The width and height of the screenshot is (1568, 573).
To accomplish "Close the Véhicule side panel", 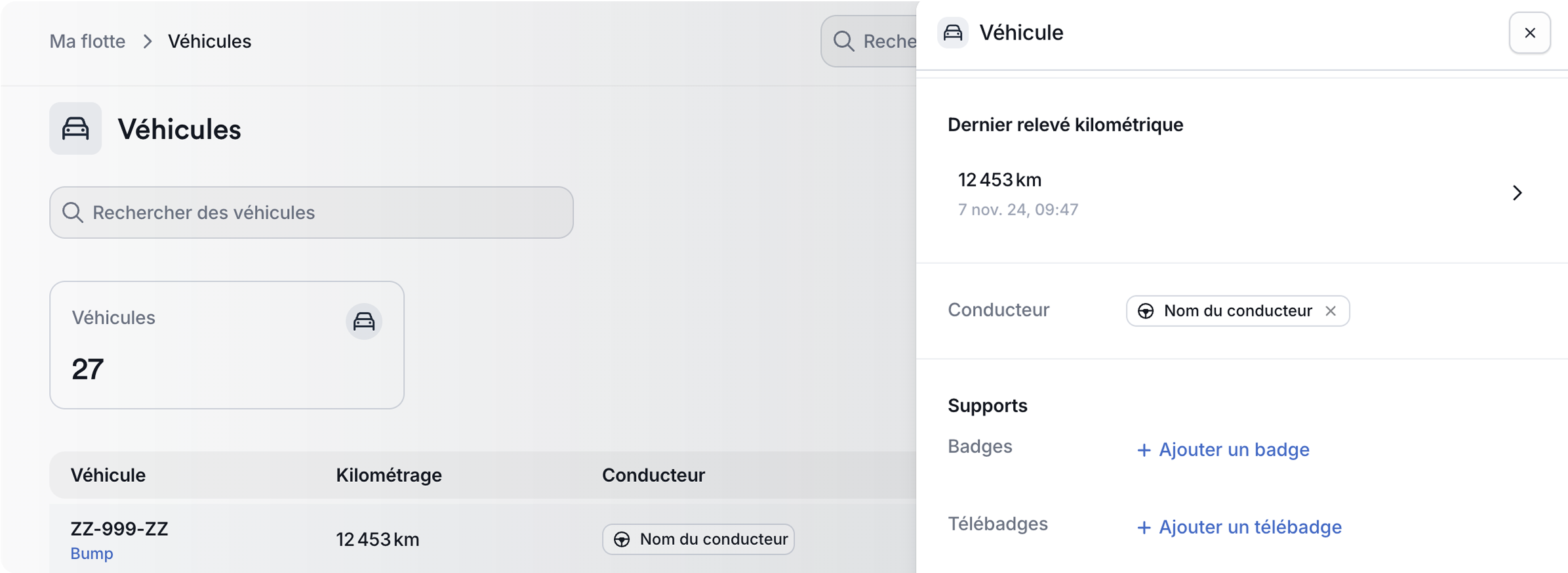I will pyautogui.click(x=1529, y=33).
